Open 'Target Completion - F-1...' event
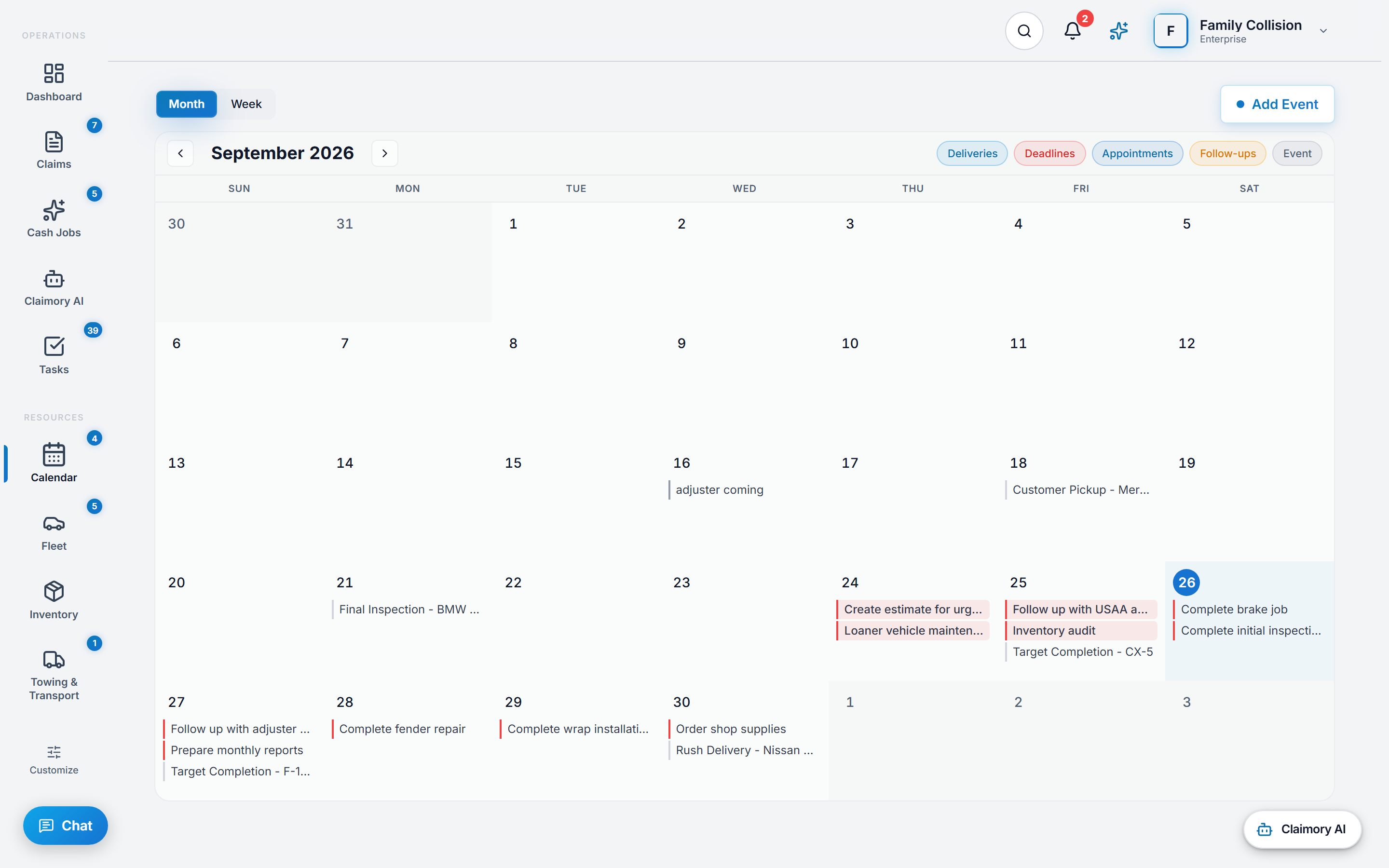 (x=239, y=771)
